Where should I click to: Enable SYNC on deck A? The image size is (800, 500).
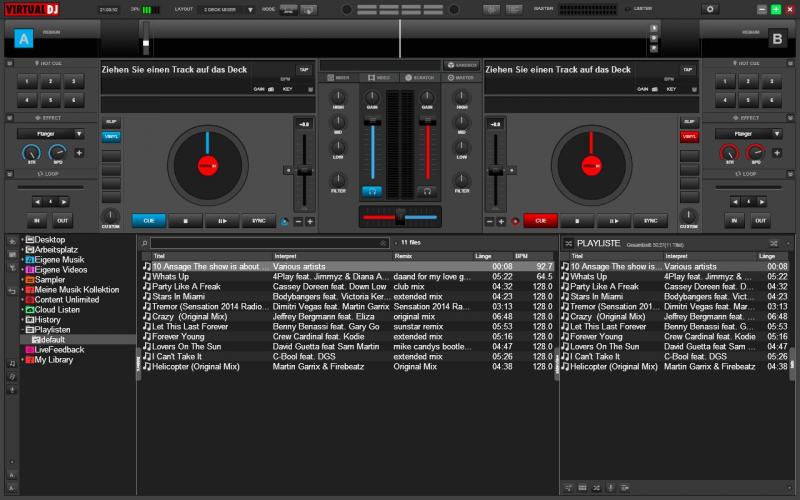pyautogui.click(x=259, y=221)
